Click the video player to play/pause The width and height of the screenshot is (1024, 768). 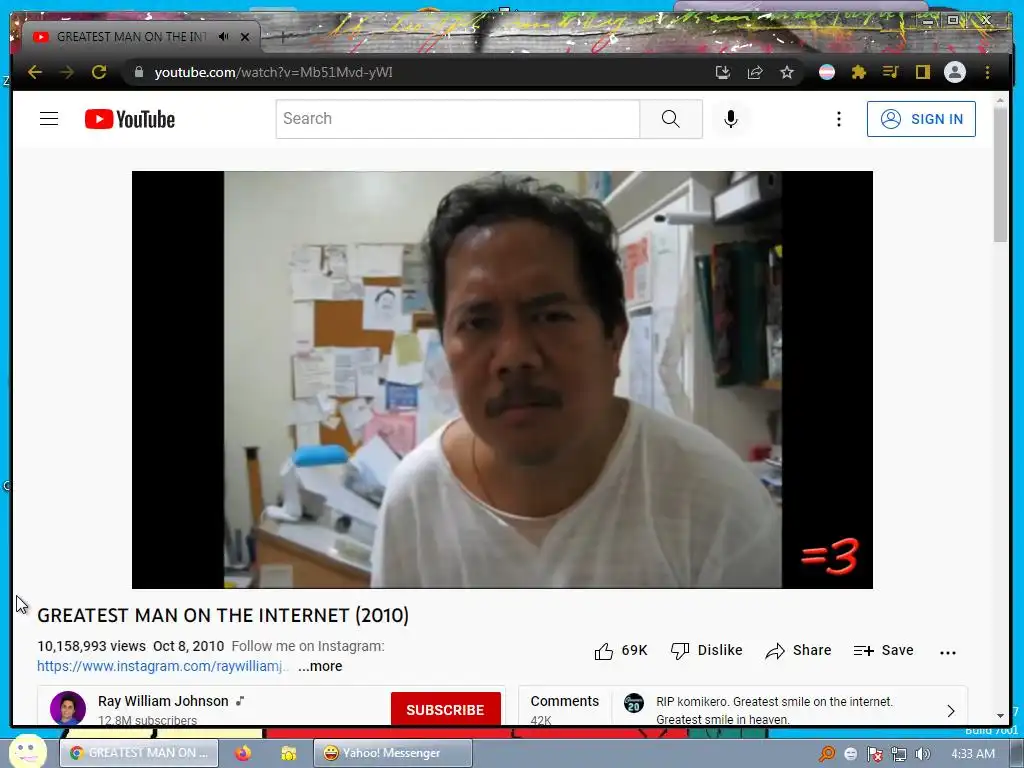(x=502, y=379)
